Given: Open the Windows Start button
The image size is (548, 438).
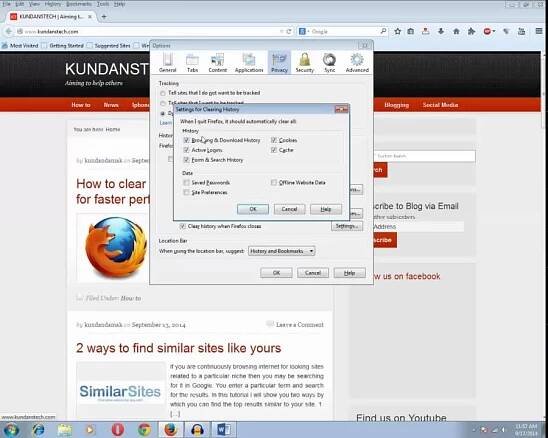Looking at the screenshot, I should 11,429.
